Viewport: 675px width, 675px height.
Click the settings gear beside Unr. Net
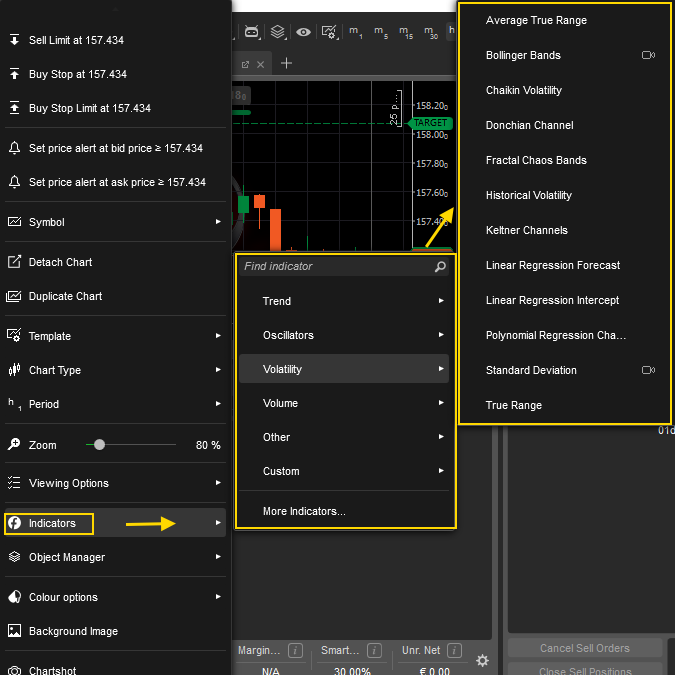pos(482,660)
